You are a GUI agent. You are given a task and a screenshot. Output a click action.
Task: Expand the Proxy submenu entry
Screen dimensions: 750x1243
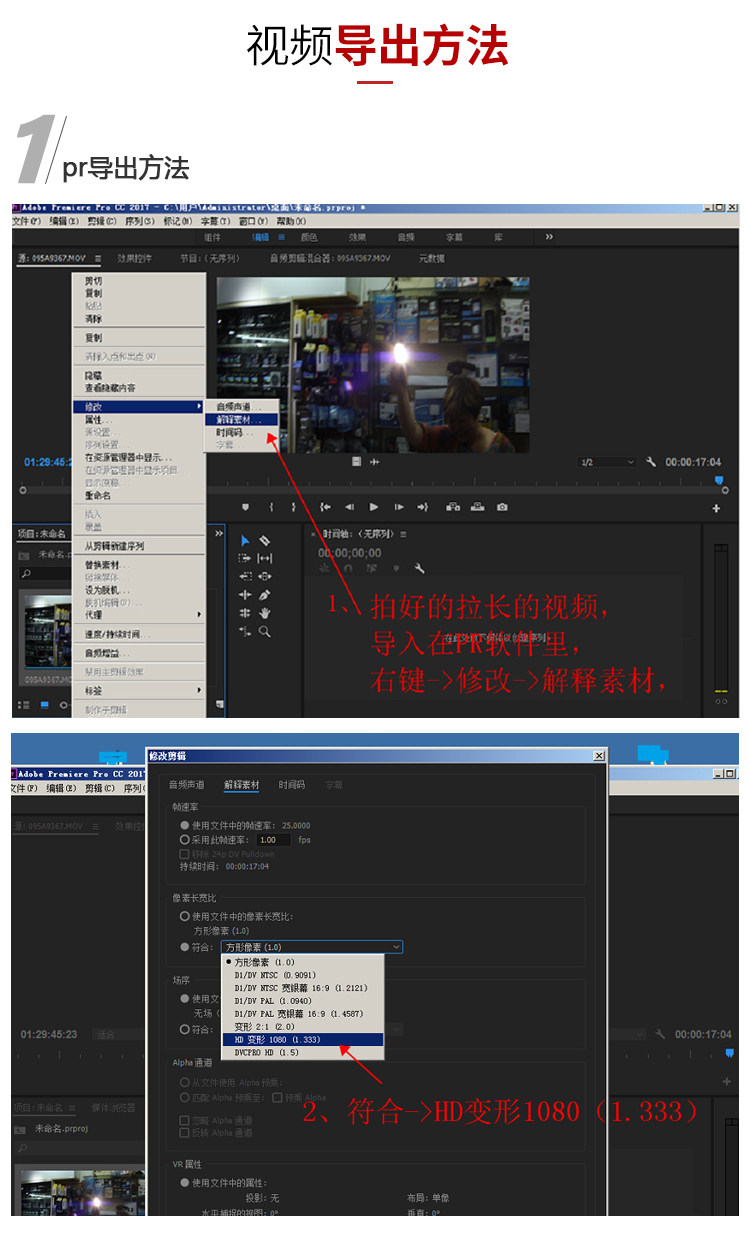[x=139, y=615]
